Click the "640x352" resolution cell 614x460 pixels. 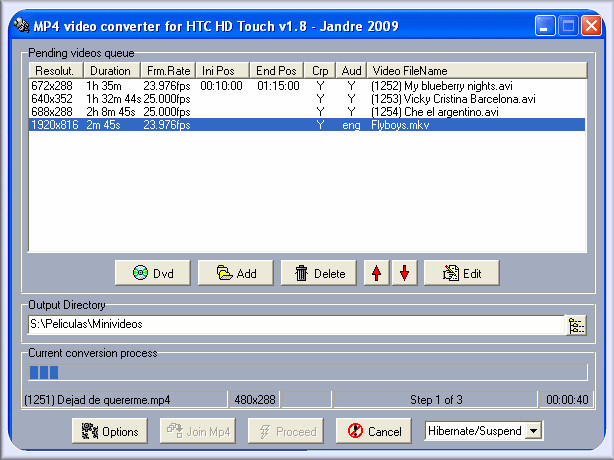52,99
